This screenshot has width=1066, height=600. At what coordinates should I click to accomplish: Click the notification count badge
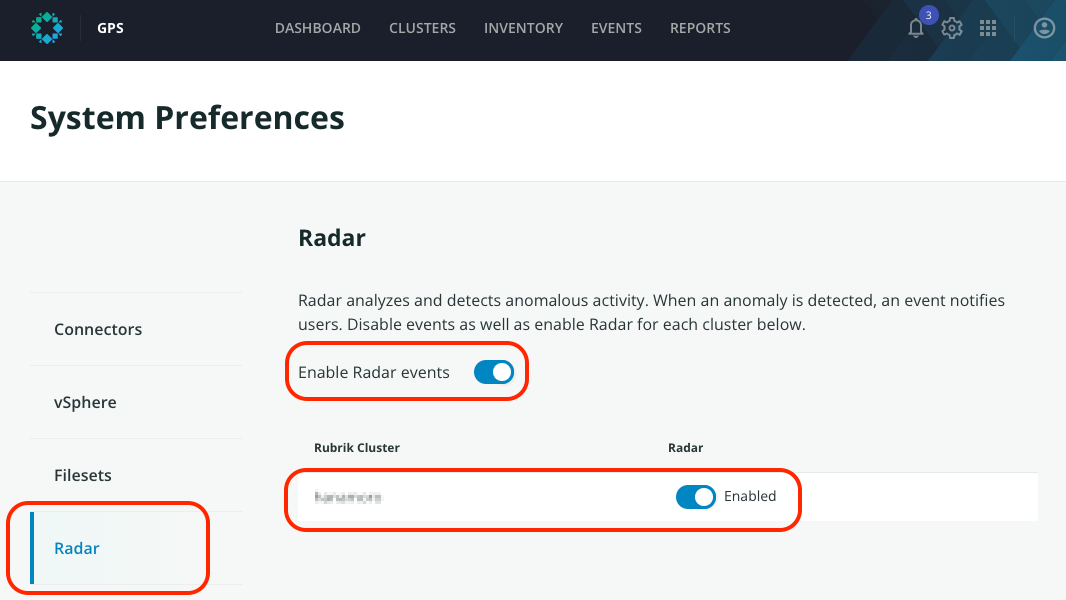[928, 15]
